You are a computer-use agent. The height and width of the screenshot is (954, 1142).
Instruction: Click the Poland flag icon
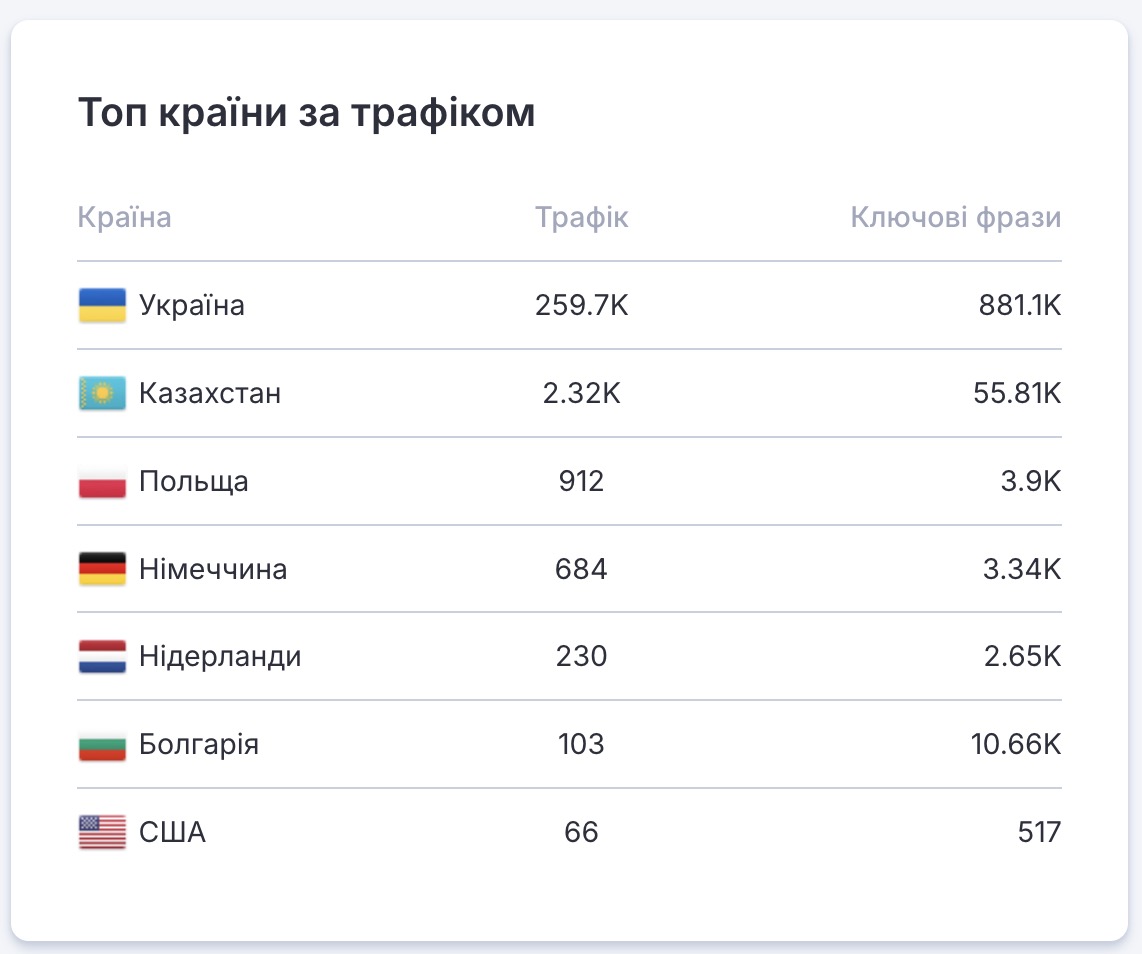tap(102, 481)
